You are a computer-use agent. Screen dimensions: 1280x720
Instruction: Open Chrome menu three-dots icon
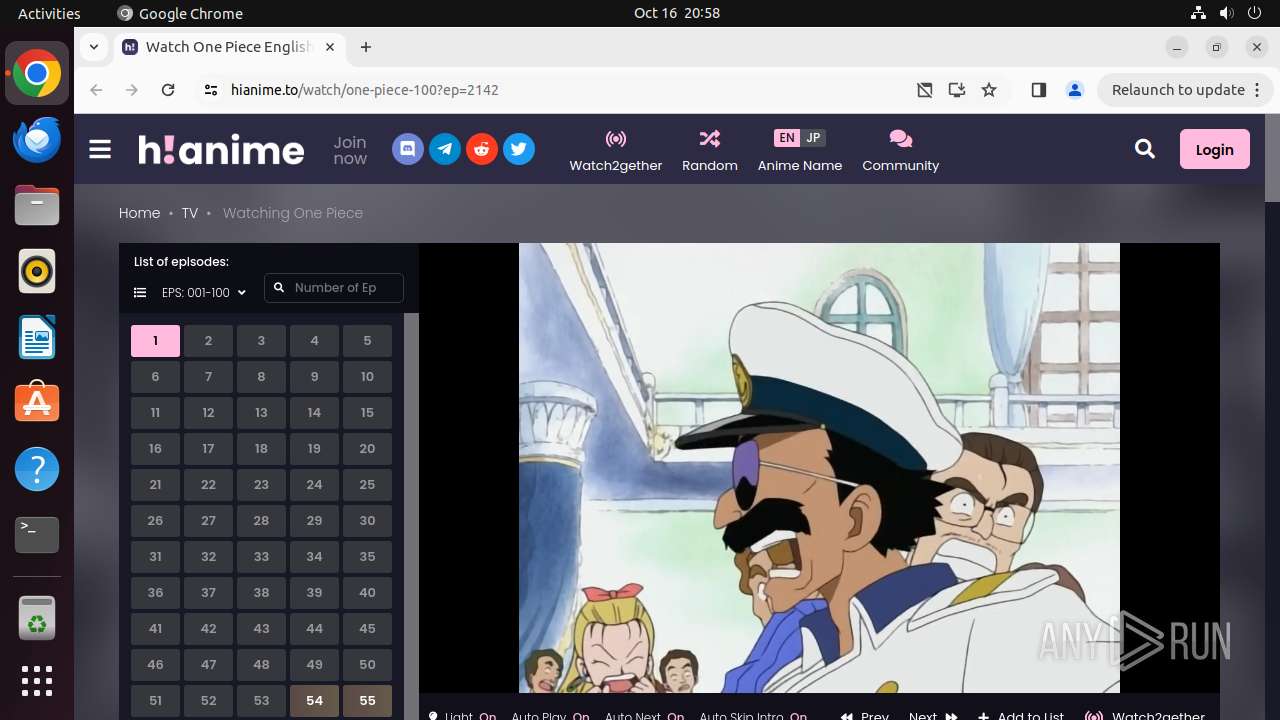(x=1257, y=90)
